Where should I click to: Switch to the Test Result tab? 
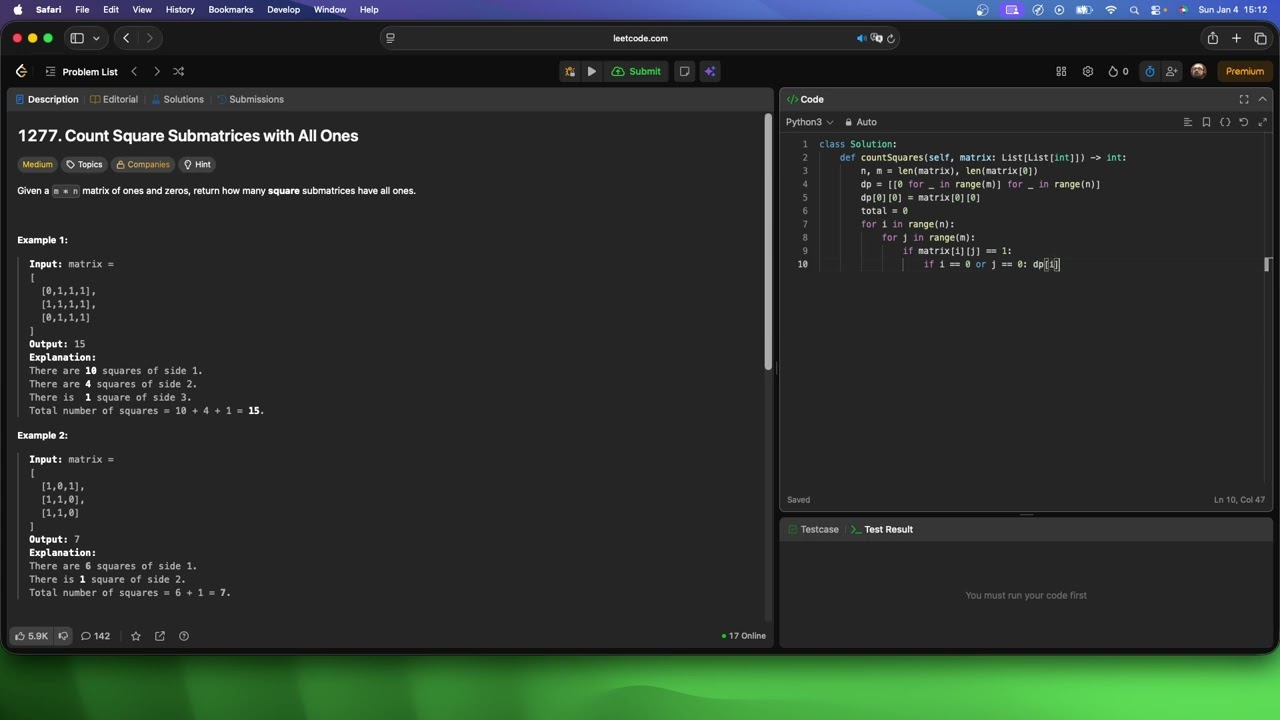pyautogui.click(x=882, y=529)
